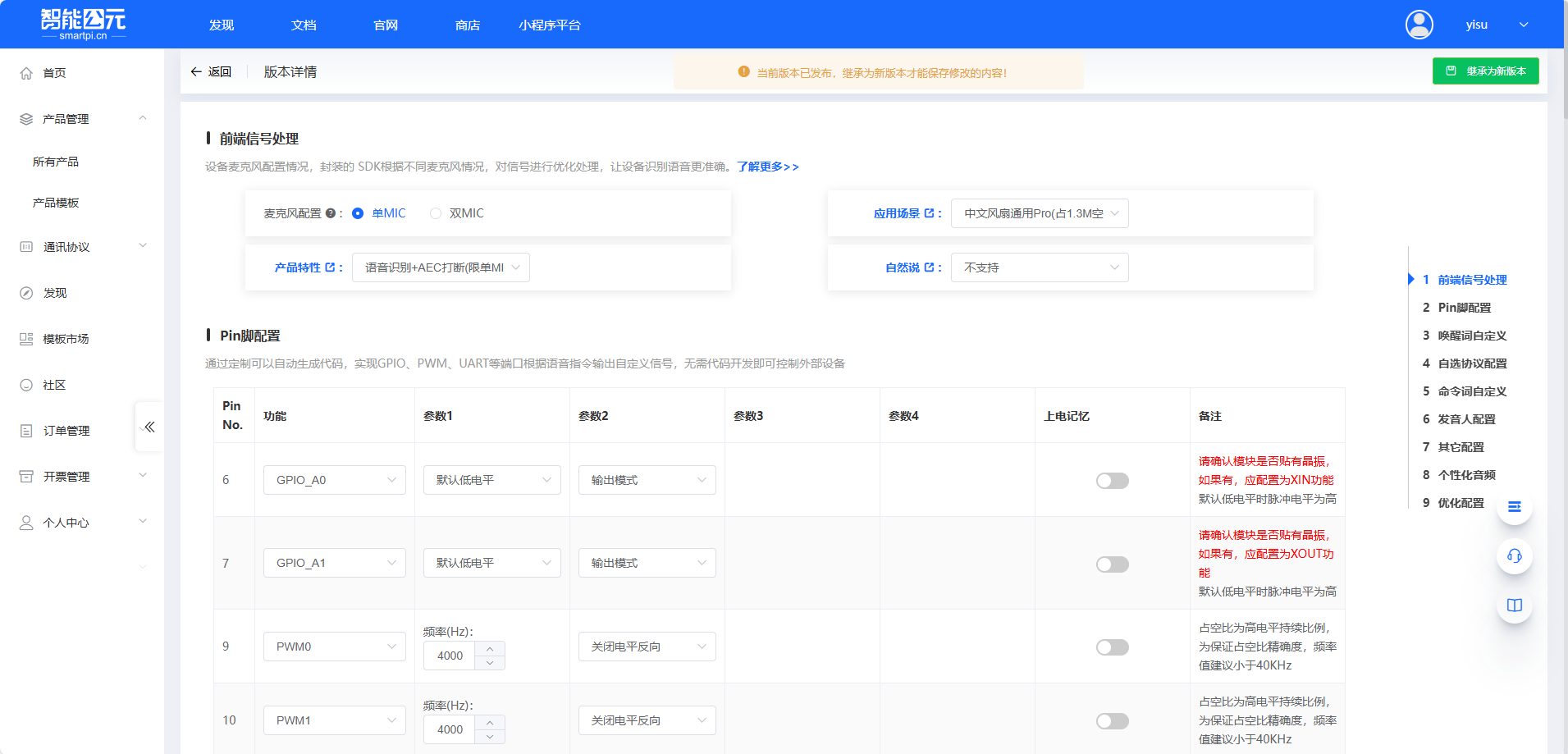Select the 单MIC radio option
Image resolution: width=1568 pixels, height=754 pixels.
point(358,212)
